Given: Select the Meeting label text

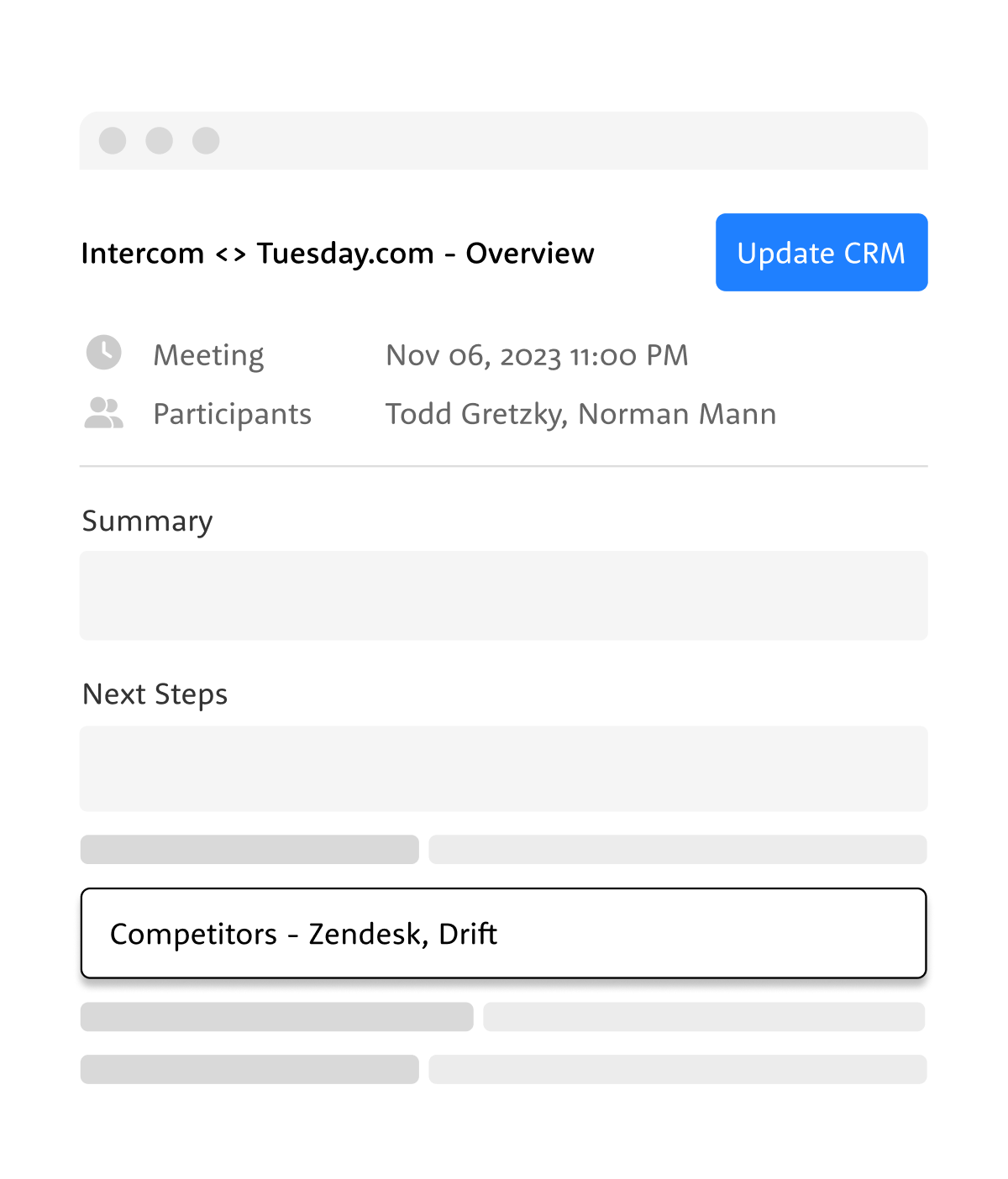Looking at the screenshot, I should (x=208, y=355).
